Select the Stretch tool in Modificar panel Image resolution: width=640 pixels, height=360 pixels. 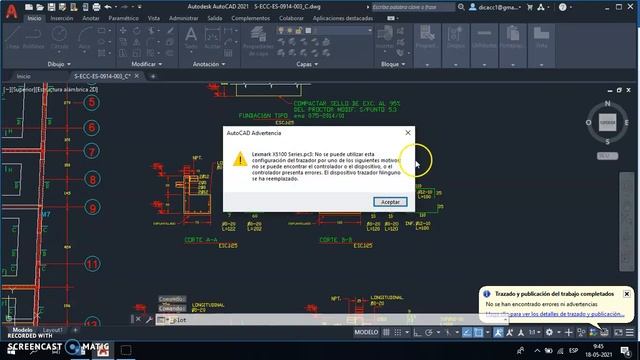[x=123, y=53]
